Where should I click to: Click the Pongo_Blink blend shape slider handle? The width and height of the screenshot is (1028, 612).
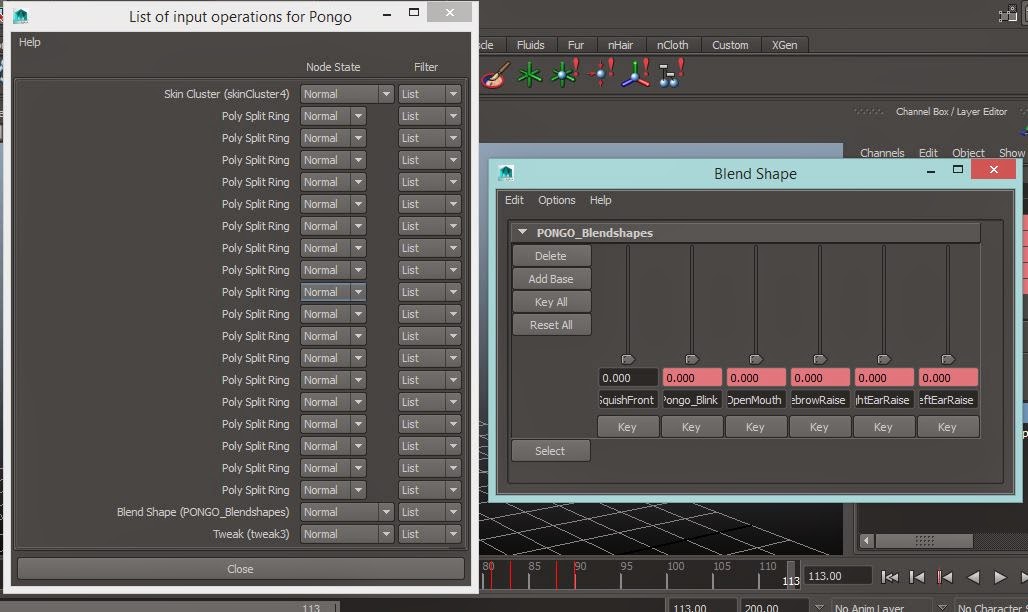coord(691,358)
